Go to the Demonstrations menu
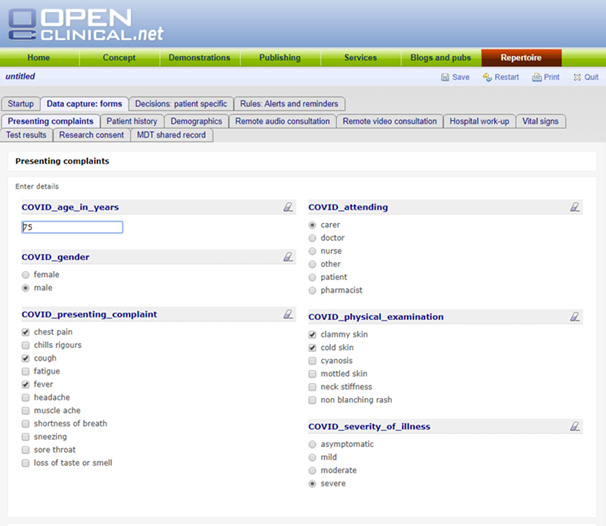Screen dimensions: 606x526 point(199,58)
